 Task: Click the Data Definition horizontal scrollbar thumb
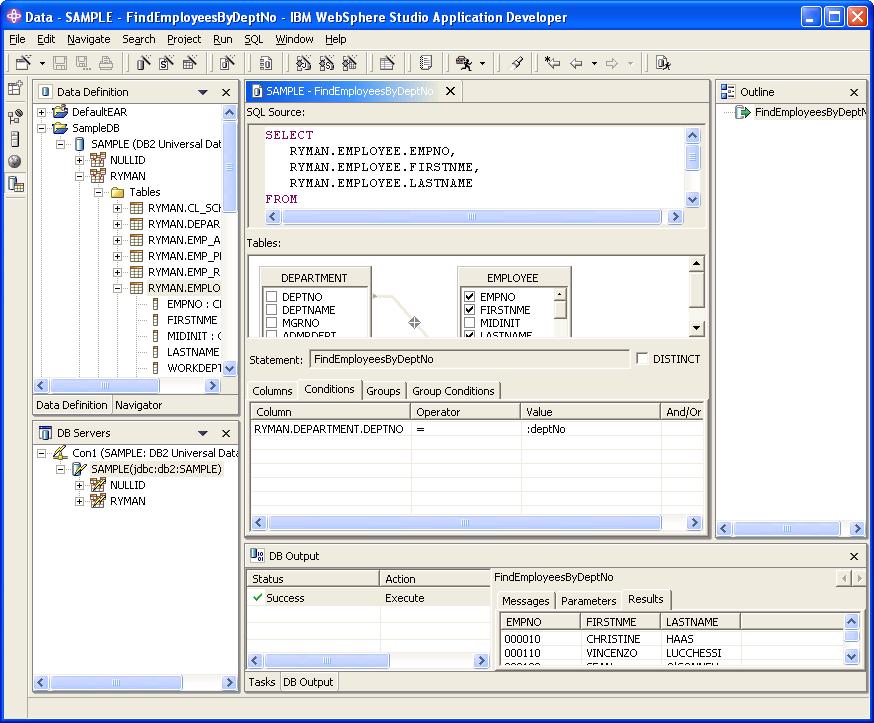pyautogui.click(x=105, y=385)
